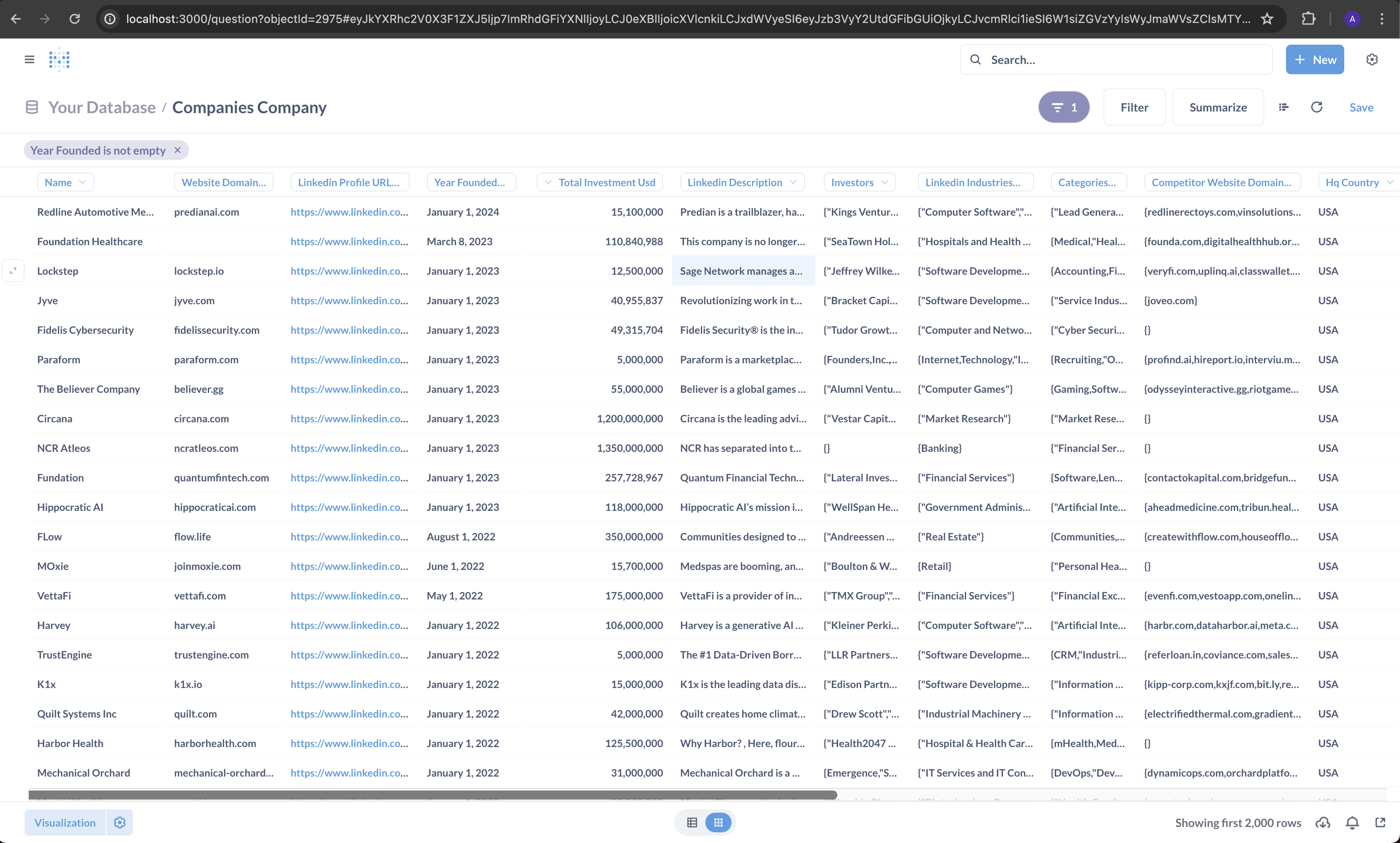The image size is (1400, 843).
Task: Open the settings gear in top bar
Action: coord(1372,59)
